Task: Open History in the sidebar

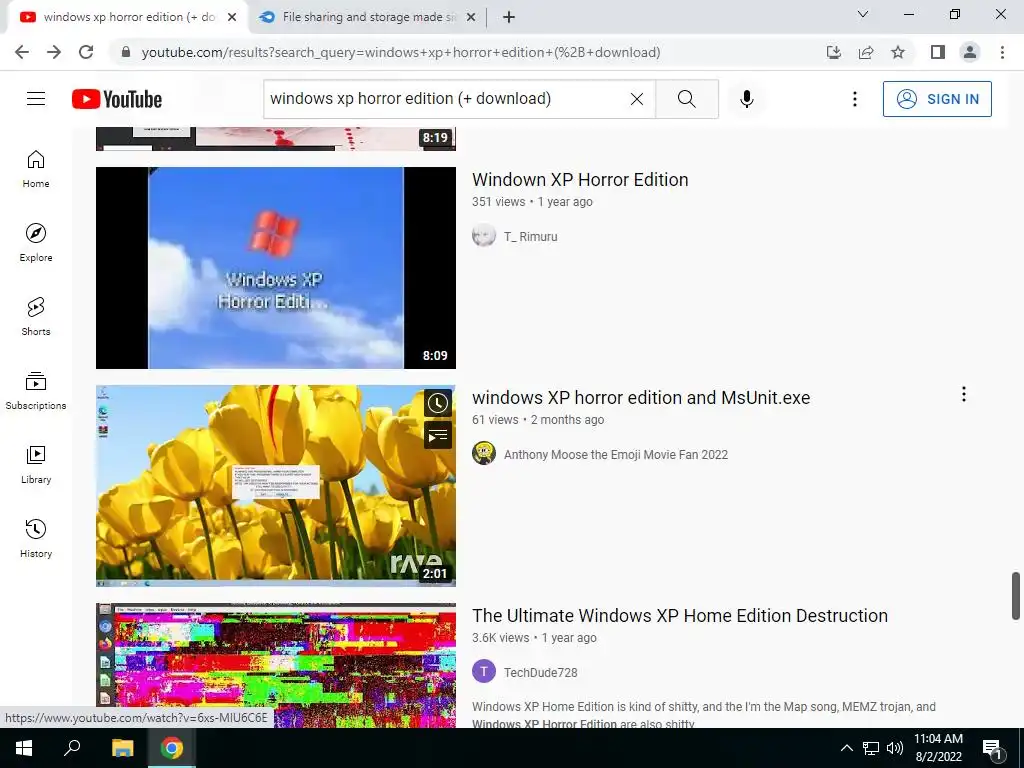Action: 36,538
